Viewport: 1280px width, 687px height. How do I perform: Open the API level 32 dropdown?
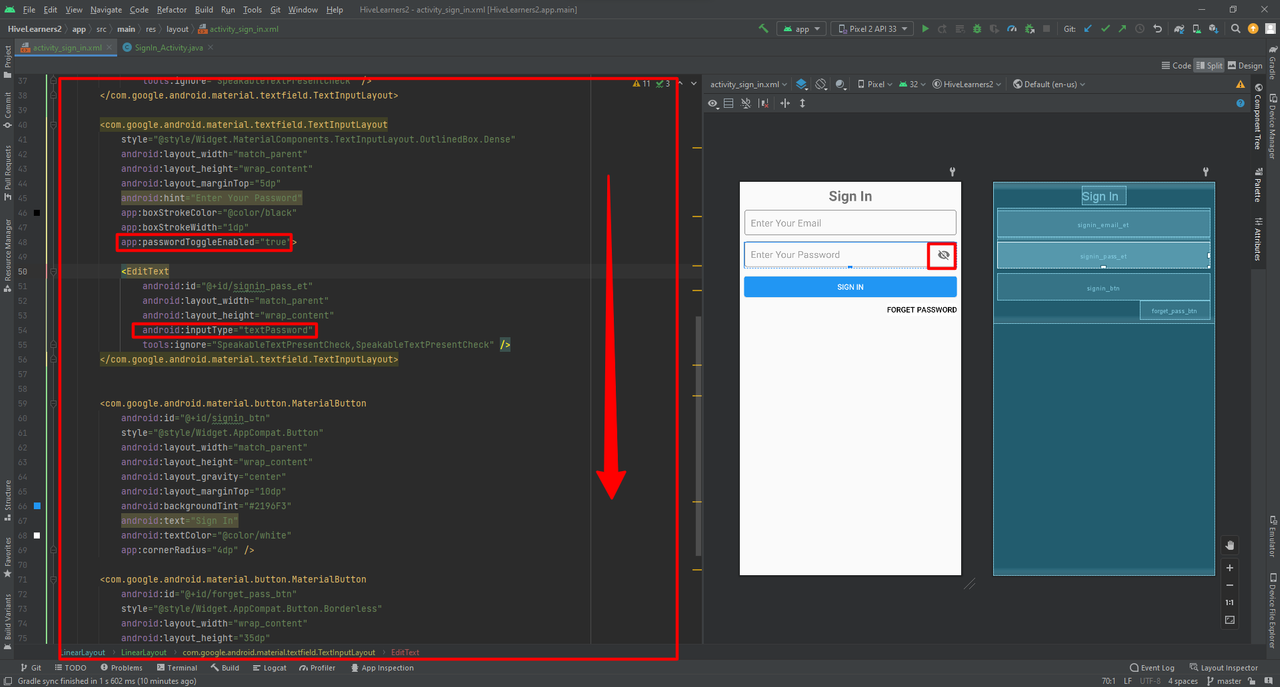pyautogui.click(x=912, y=84)
